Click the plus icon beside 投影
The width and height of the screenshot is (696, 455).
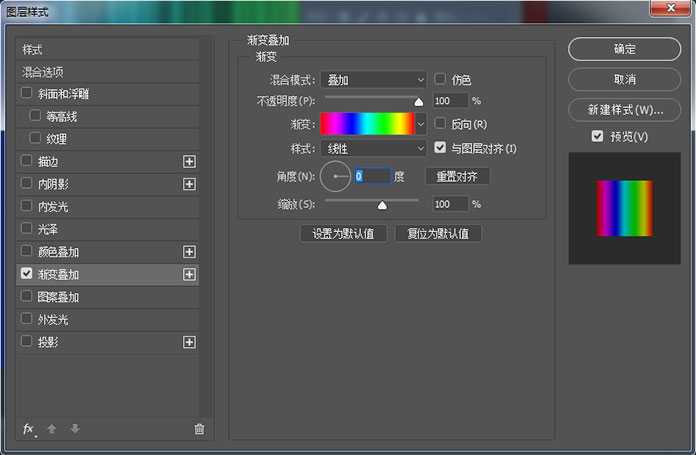[189, 342]
